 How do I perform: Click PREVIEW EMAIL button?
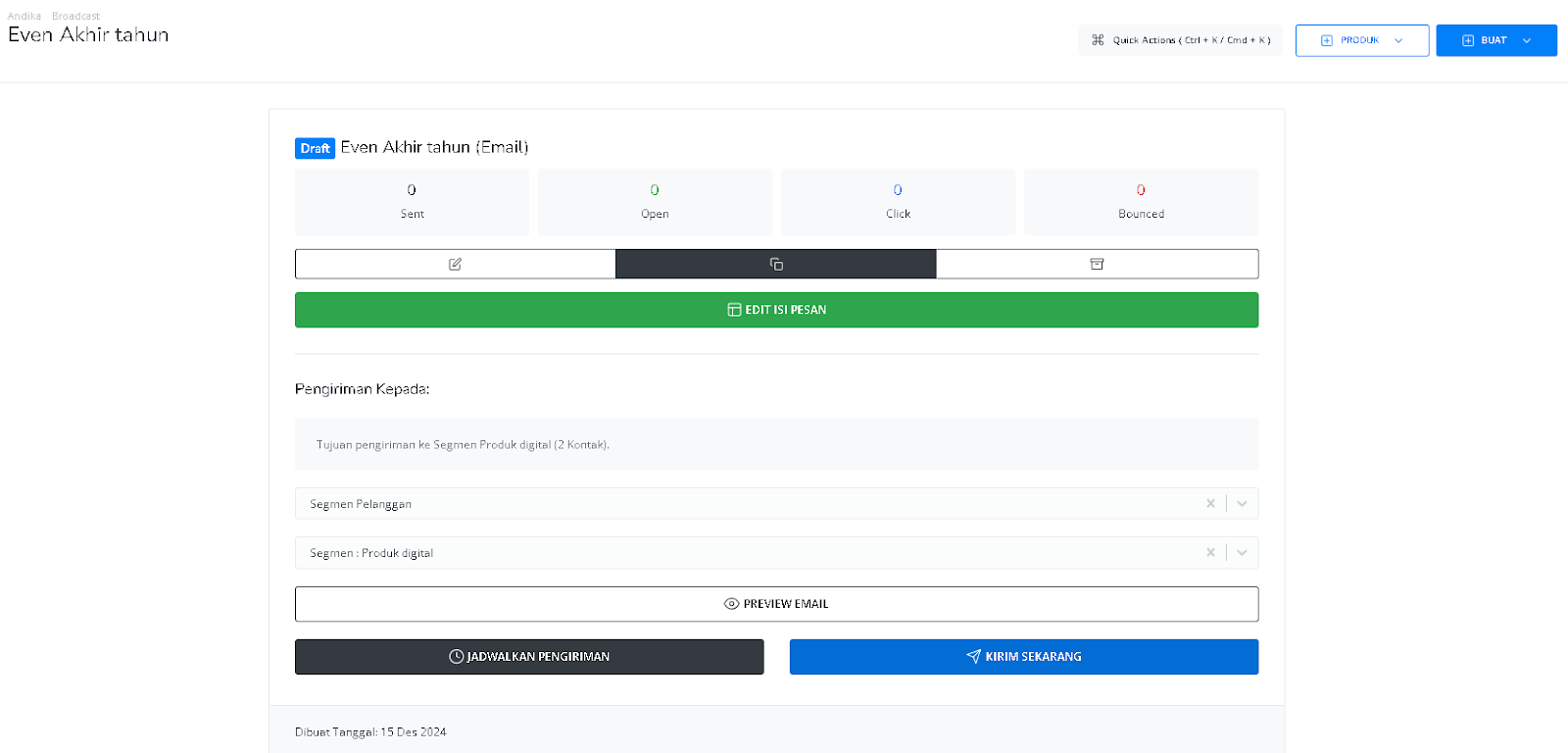(x=776, y=604)
